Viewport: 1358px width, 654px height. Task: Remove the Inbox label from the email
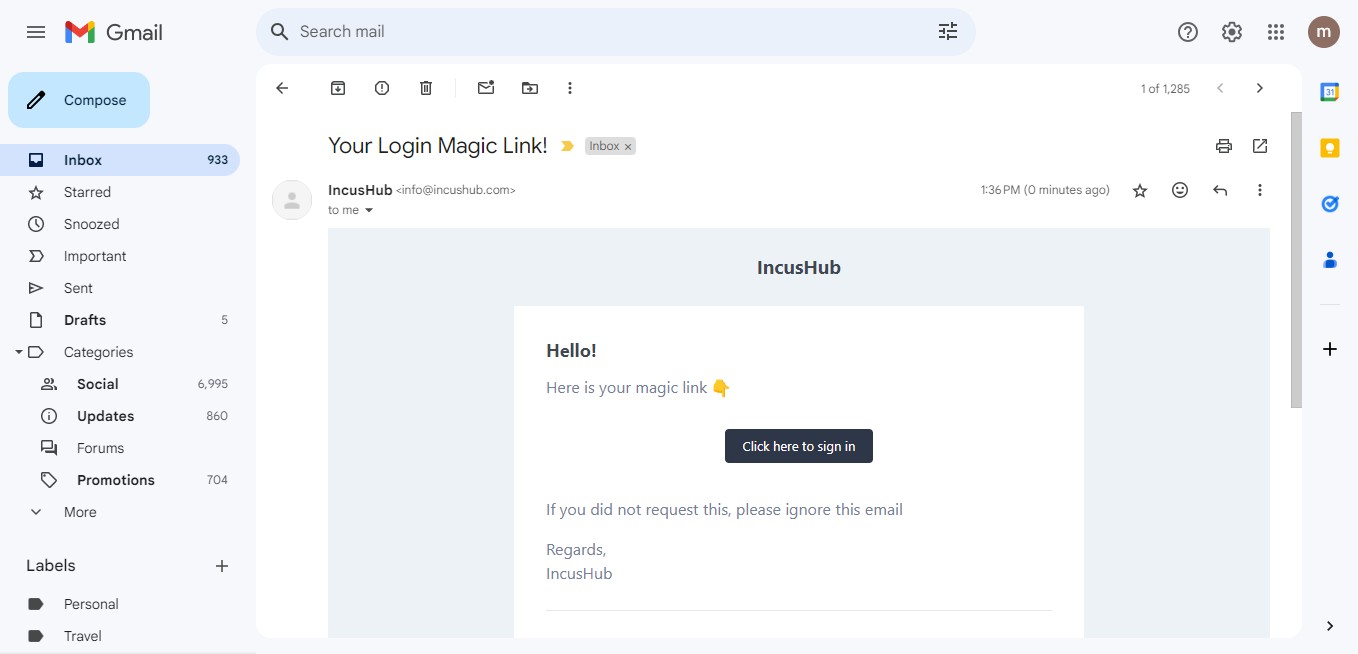(626, 145)
